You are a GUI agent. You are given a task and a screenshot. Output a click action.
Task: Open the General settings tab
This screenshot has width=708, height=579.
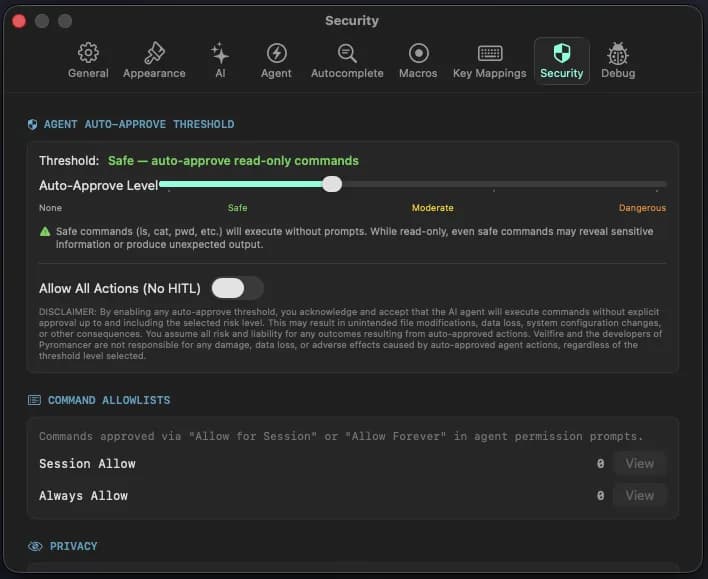88,61
